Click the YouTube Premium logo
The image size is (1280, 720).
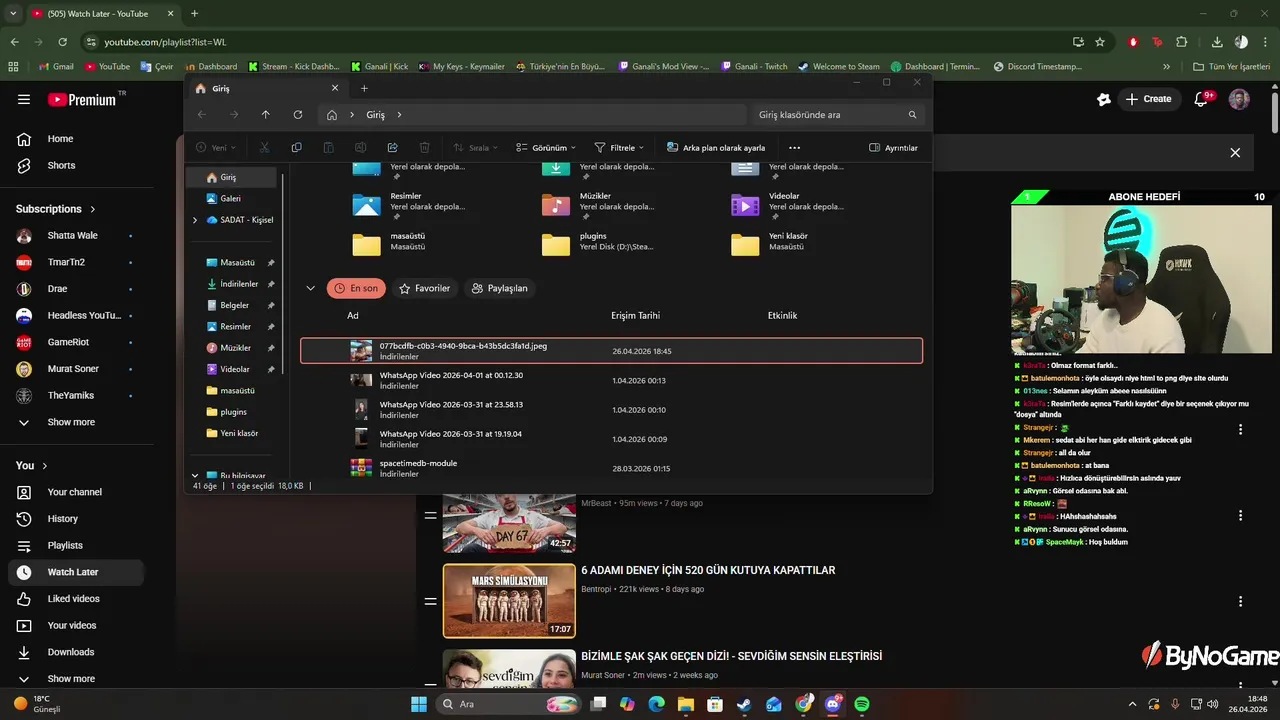tap(84, 99)
